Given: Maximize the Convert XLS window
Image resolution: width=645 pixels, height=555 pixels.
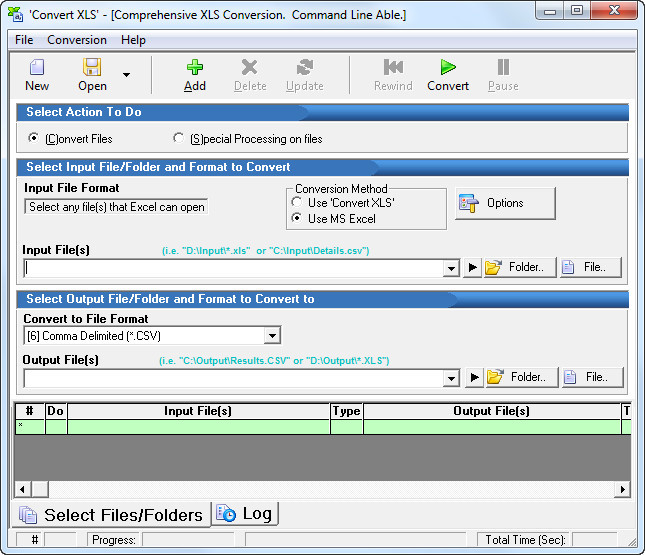Looking at the screenshot, I should [577, 11].
